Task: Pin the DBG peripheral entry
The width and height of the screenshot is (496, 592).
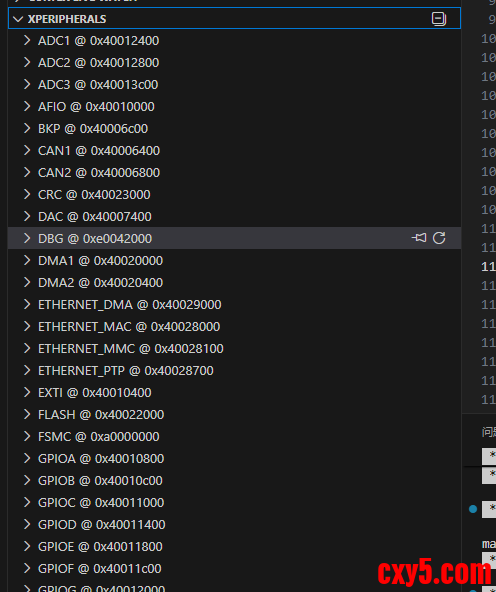Action: (x=419, y=238)
